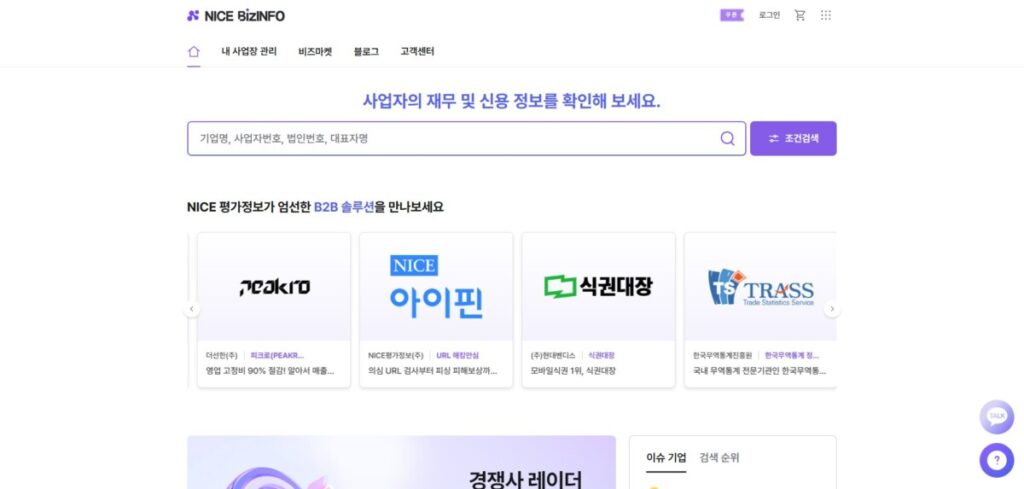Screen dimensions: 1024x489
Task: Open the 경쟁사 레이더 banner
Action: (401, 462)
